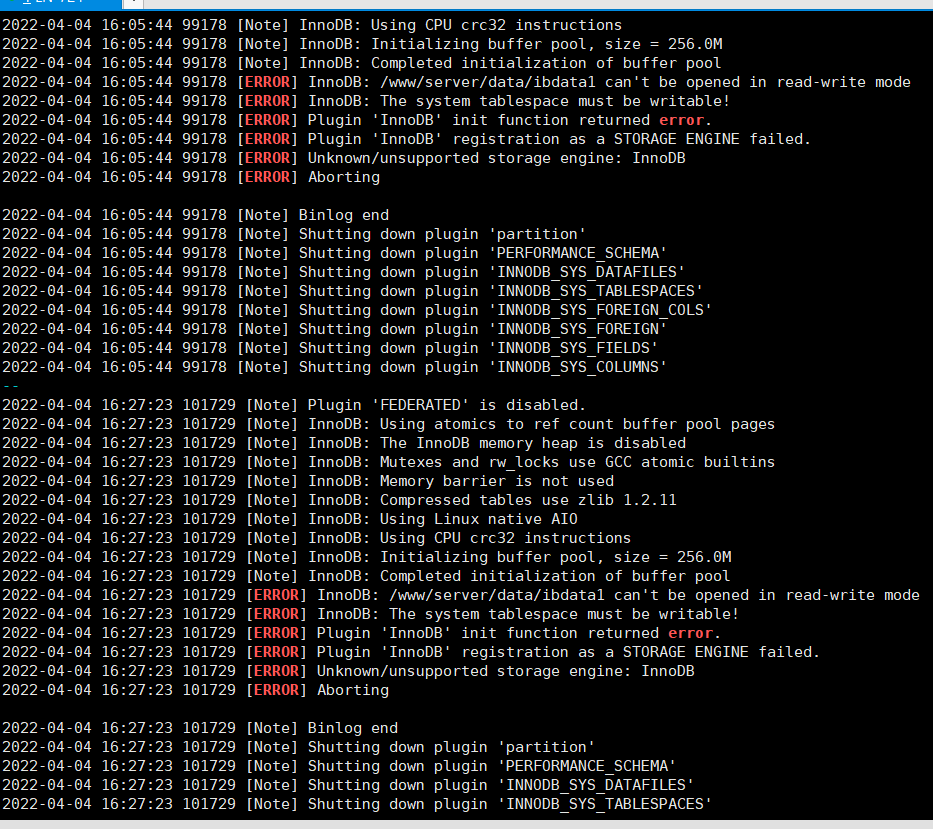This screenshot has height=829, width=933.
Task: Click the 16:05:44 'Using CPU crc32 instructions' line
Action: 312,25
